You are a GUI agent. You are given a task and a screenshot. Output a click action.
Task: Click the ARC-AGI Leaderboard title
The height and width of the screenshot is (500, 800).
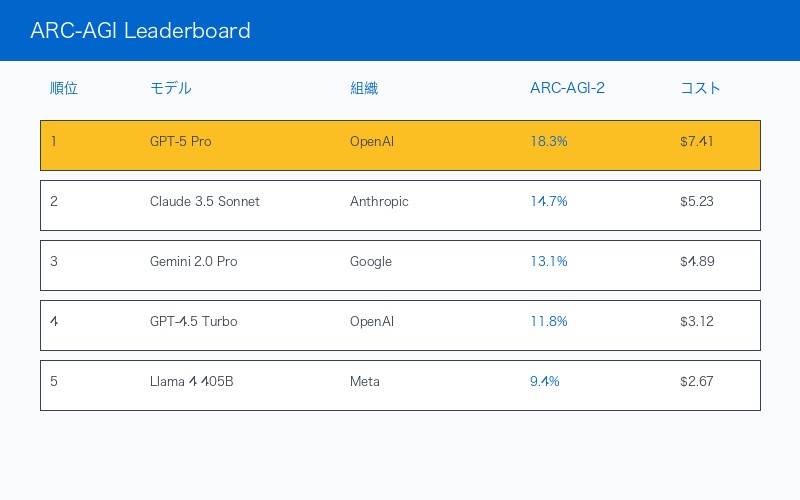pyautogui.click(x=140, y=31)
